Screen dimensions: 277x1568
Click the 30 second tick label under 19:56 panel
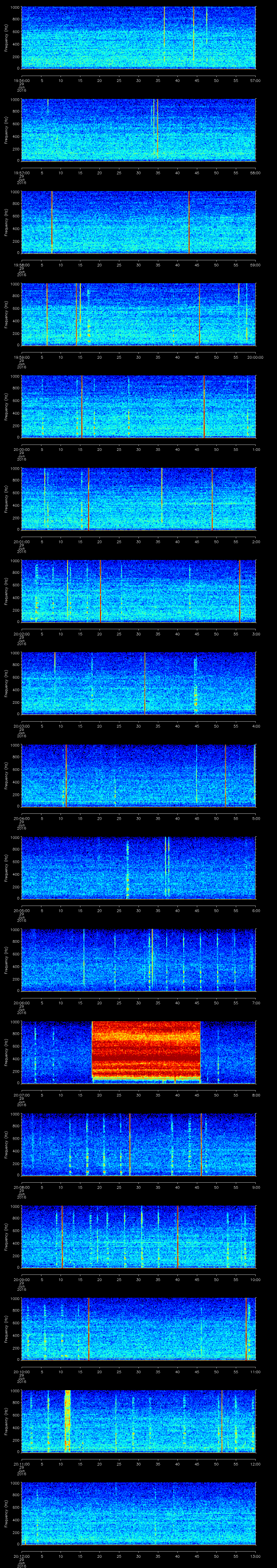[x=138, y=80]
